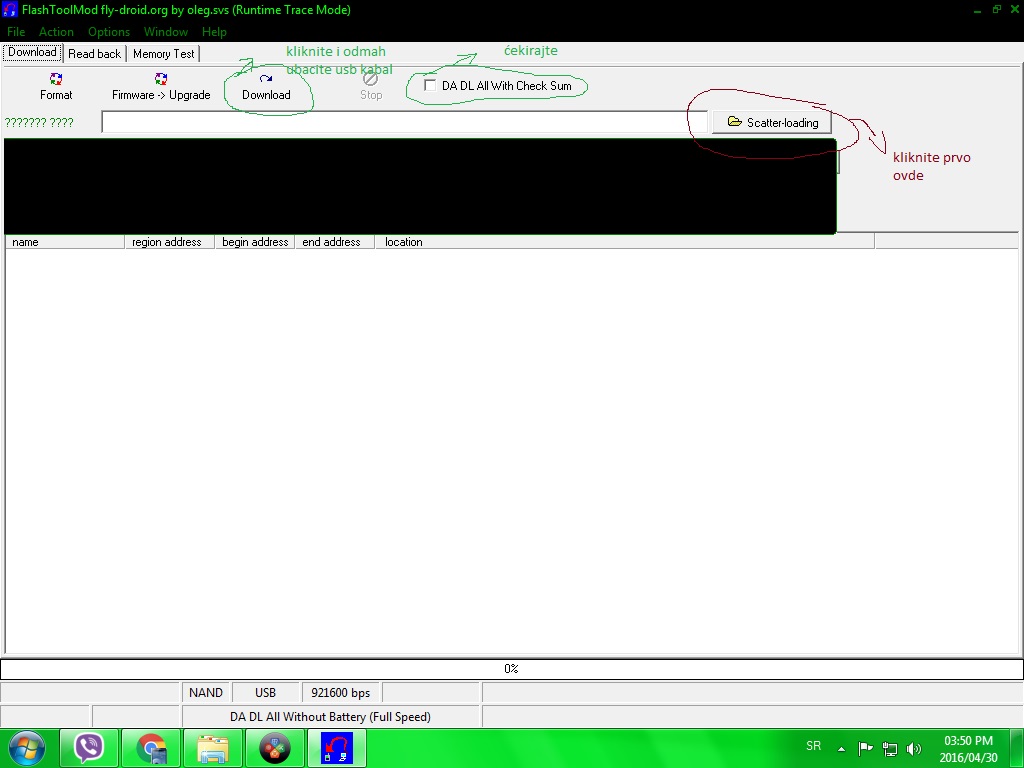
Task: Select the Download tab
Action: pos(32,52)
